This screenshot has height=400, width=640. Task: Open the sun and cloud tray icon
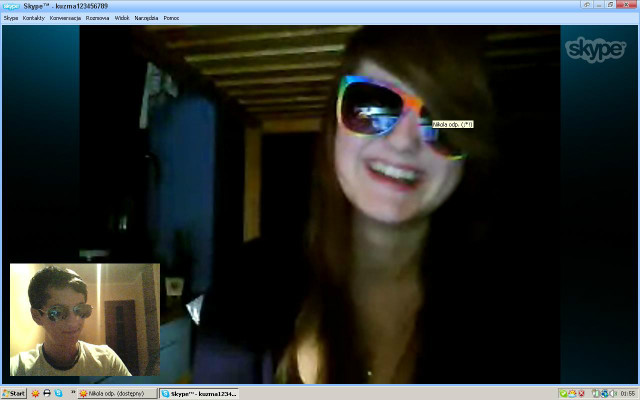pos(572,394)
